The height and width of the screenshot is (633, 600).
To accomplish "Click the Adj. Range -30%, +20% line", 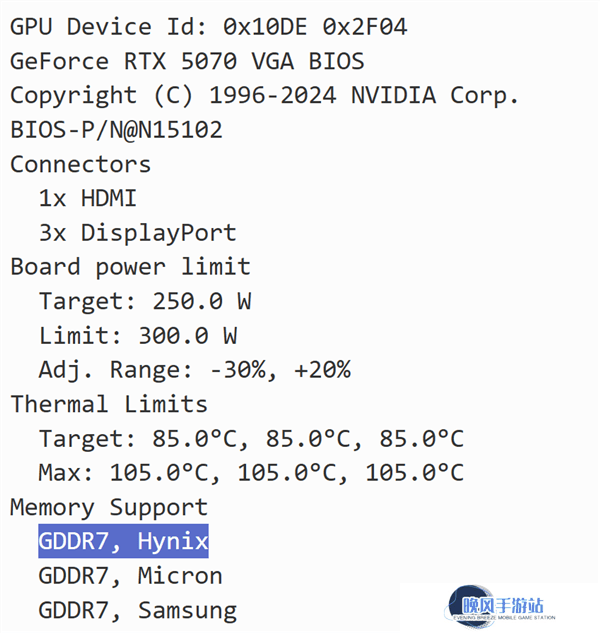I will click(x=195, y=370).
